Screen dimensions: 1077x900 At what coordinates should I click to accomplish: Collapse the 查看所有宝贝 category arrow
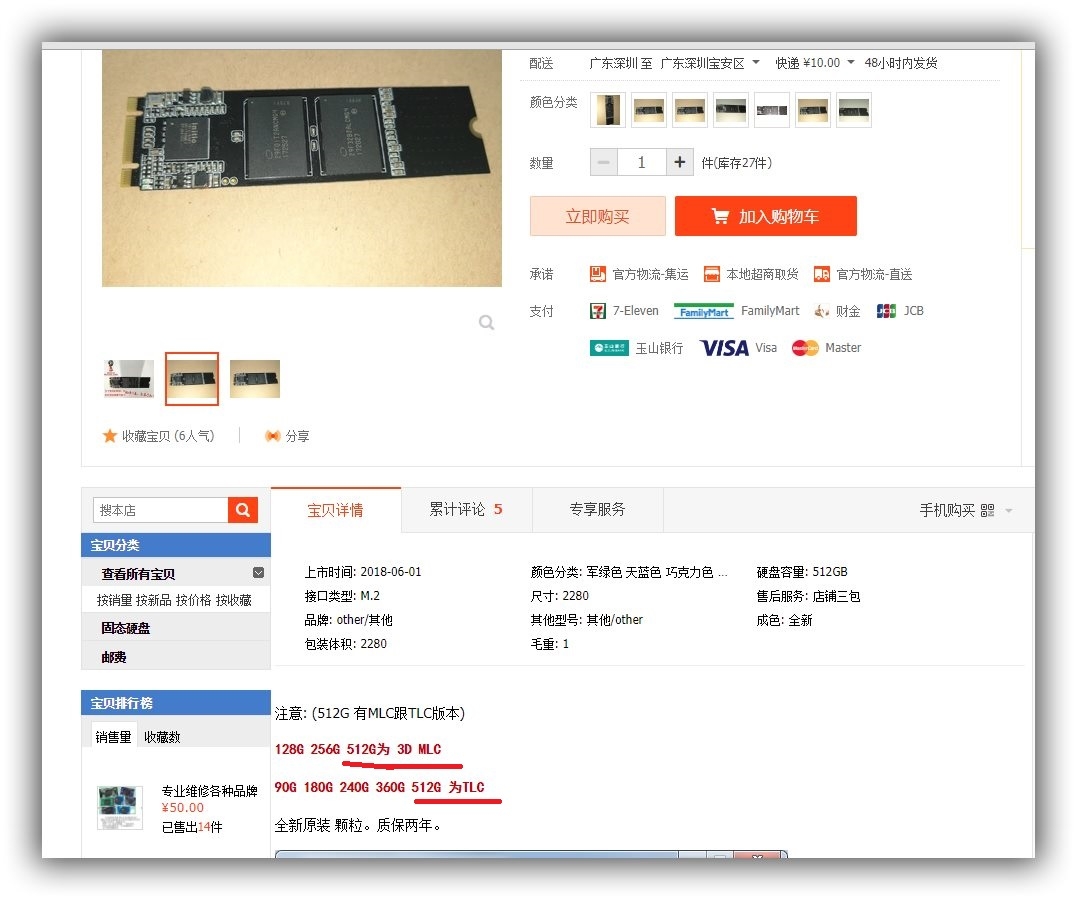(x=258, y=572)
